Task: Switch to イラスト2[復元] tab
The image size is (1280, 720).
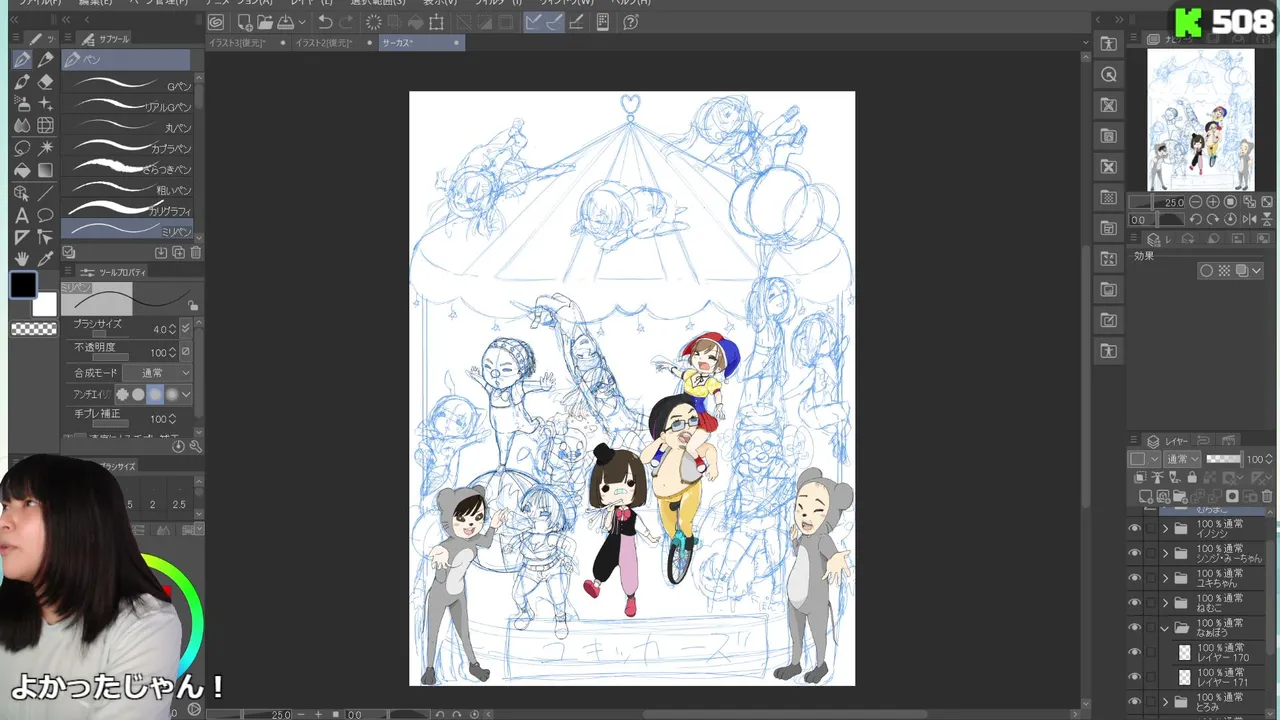Action: pos(336,43)
